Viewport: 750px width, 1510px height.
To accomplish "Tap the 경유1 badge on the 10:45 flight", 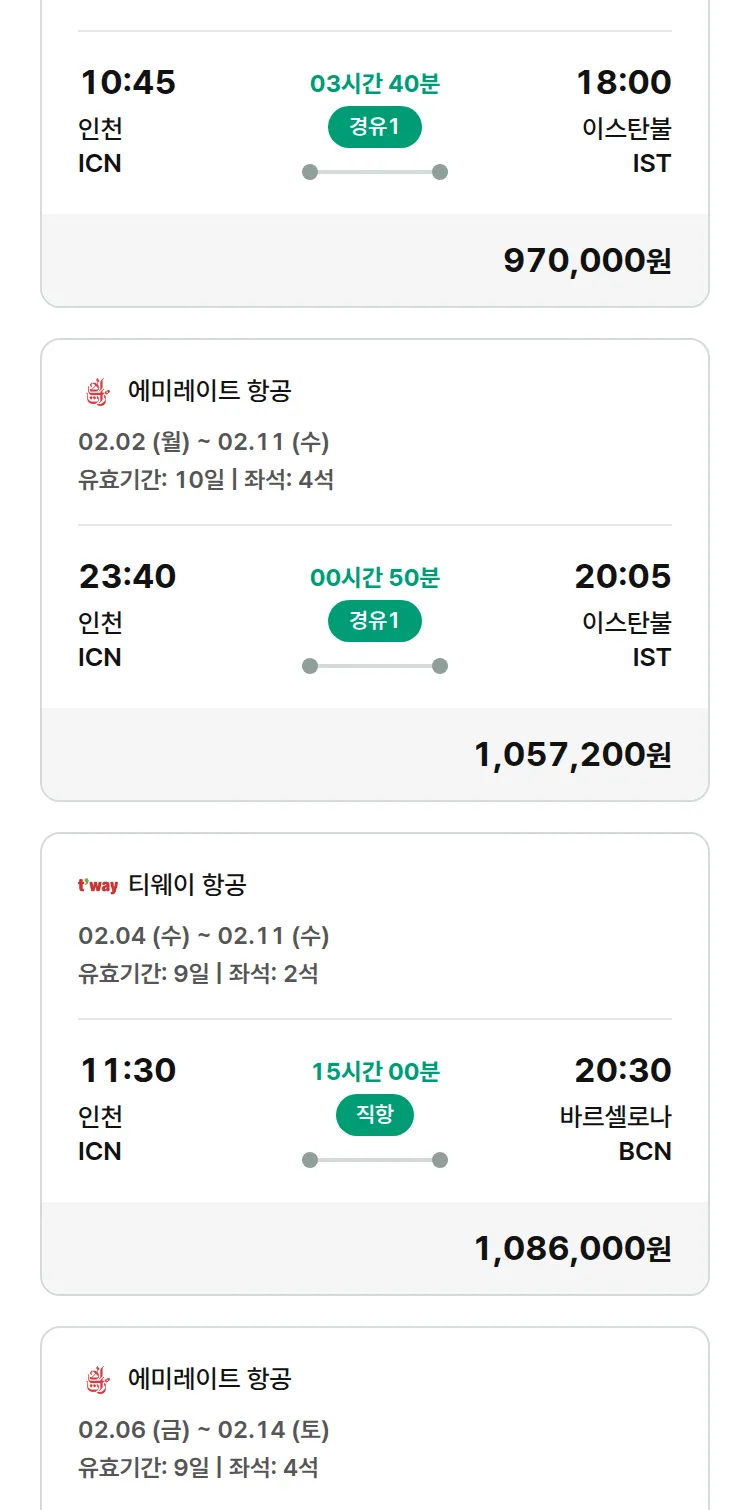I will tap(375, 127).
